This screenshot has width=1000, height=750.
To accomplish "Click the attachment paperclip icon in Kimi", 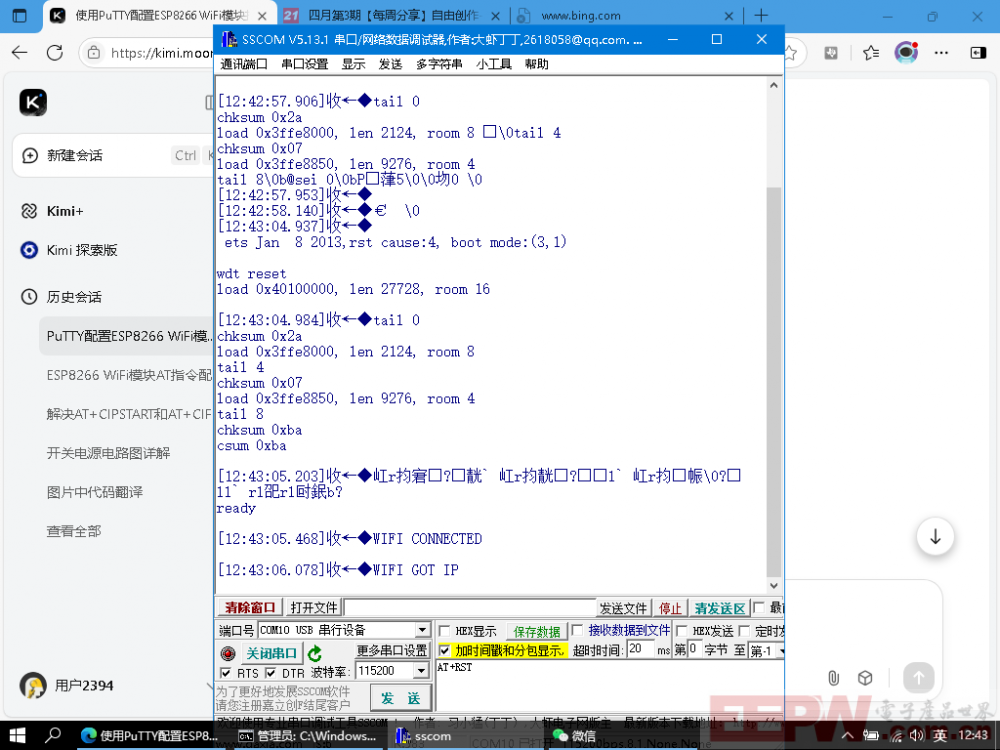I will (x=833, y=677).
